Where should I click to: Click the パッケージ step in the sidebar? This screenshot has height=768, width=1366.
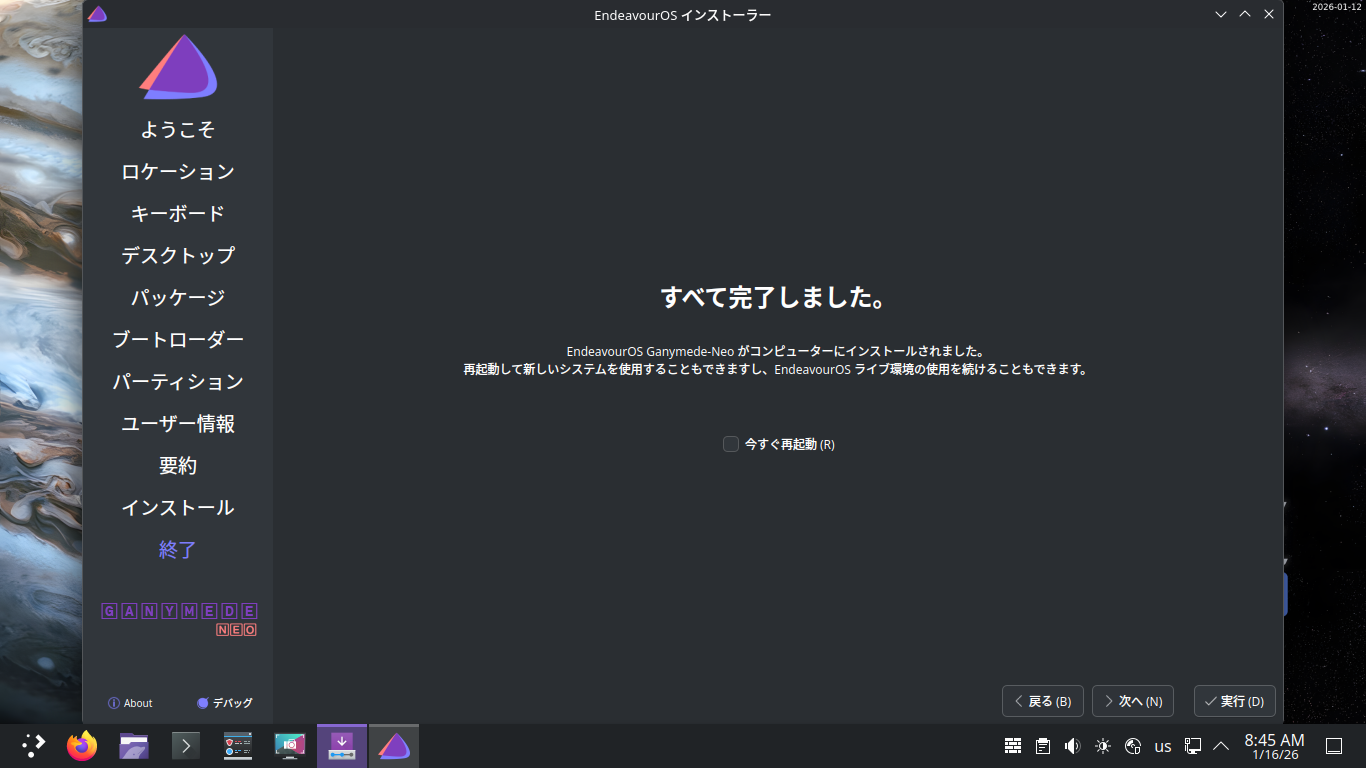178,298
